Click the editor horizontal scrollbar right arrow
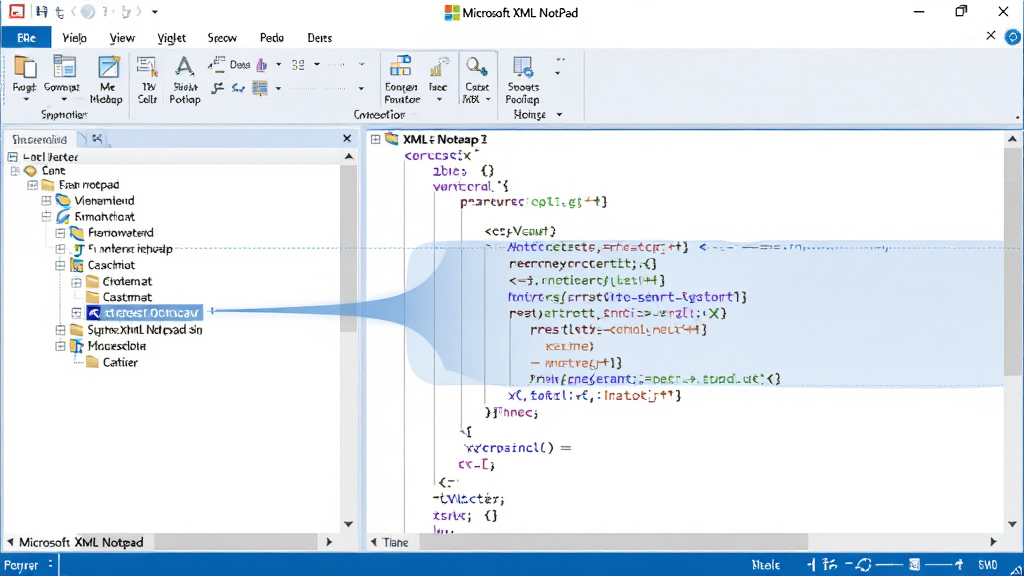 tap(993, 542)
